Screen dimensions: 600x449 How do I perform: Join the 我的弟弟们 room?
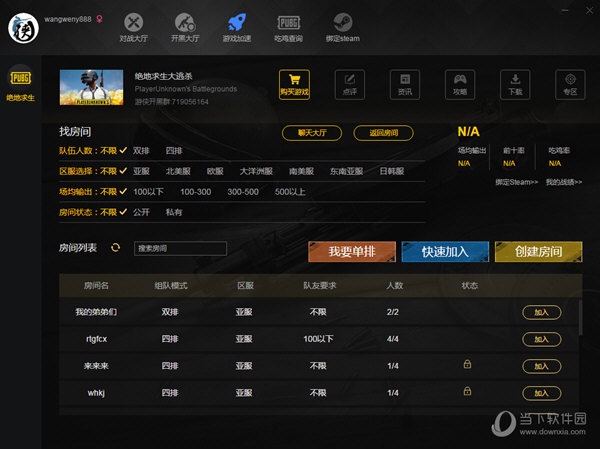tap(541, 312)
